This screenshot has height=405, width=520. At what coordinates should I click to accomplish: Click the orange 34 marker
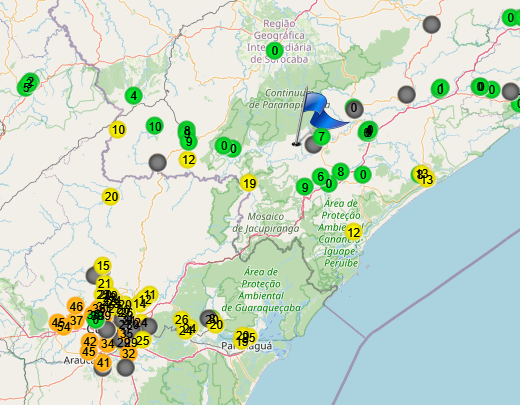[108, 343]
